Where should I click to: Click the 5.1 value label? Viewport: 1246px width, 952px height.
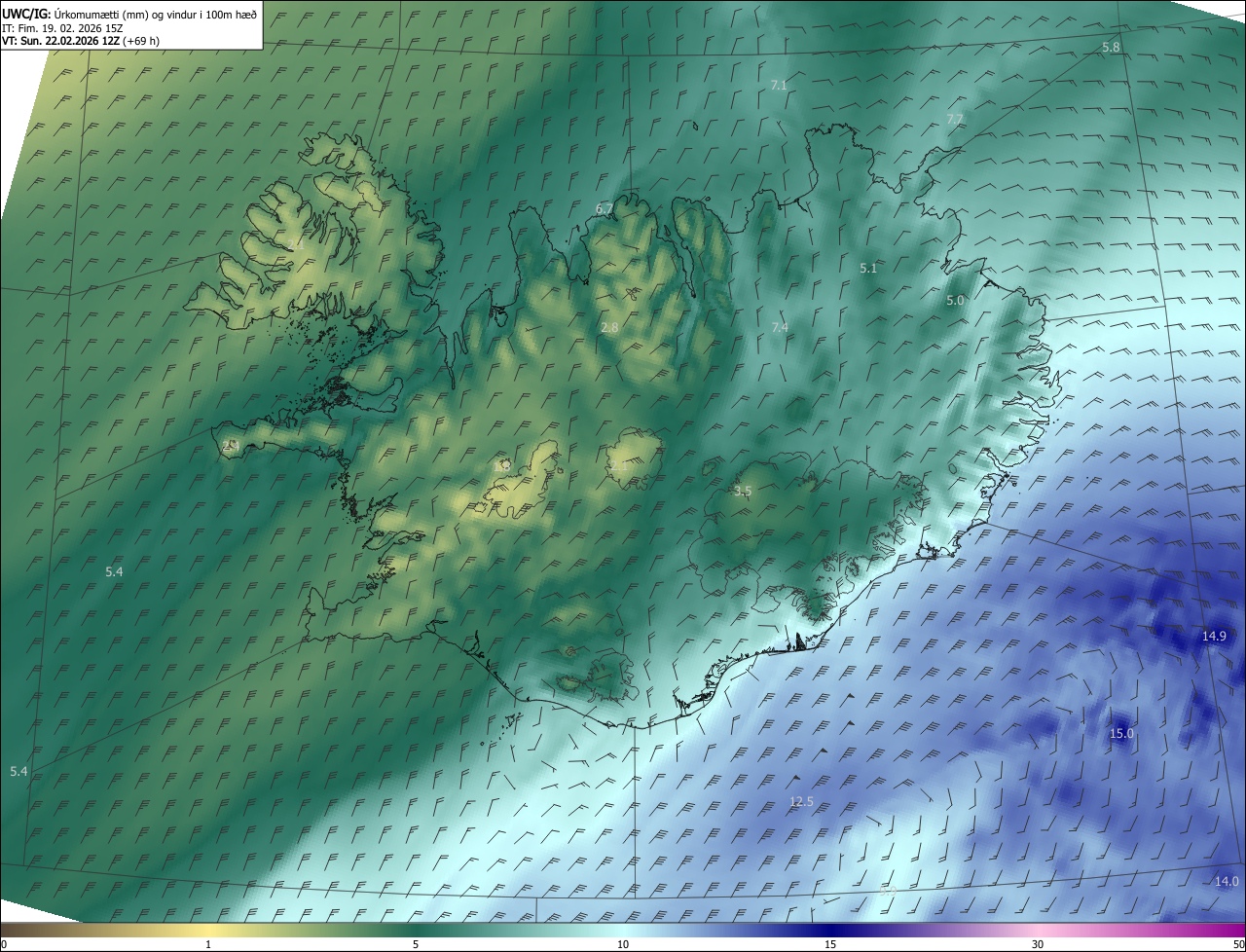(x=868, y=268)
